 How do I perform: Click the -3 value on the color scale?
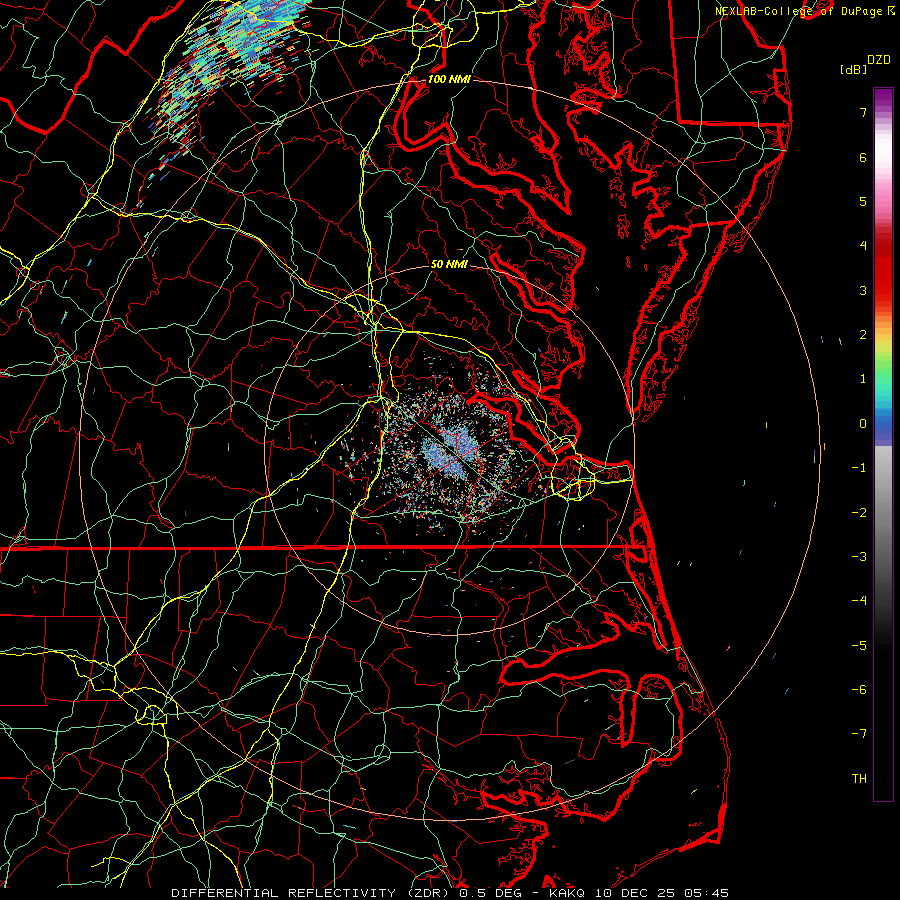coord(859,557)
